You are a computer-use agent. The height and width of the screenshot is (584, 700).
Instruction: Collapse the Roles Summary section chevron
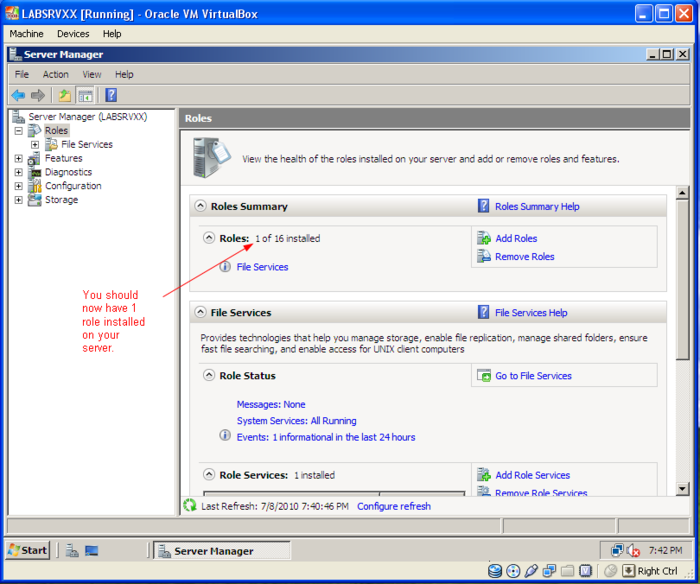point(198,206)
